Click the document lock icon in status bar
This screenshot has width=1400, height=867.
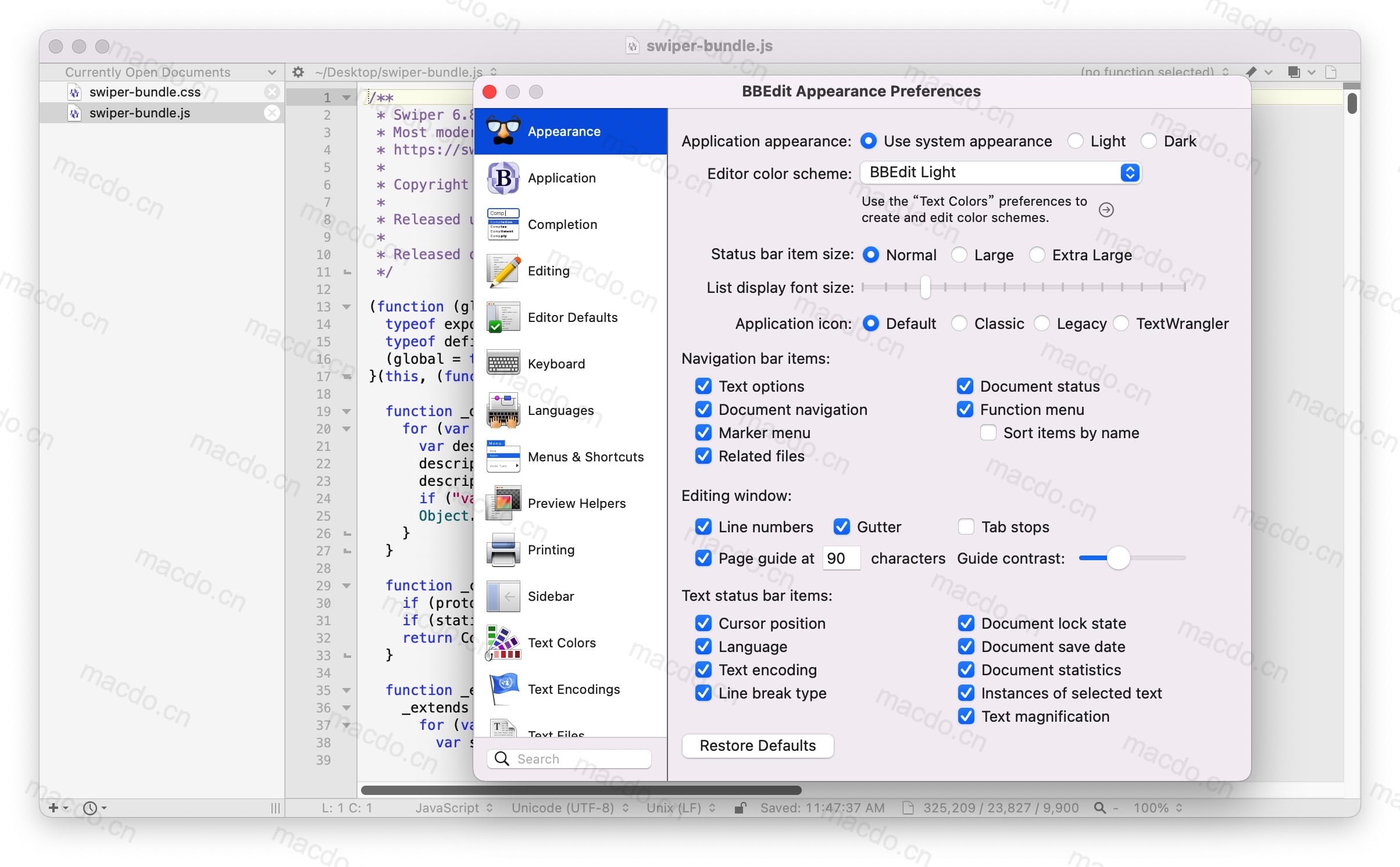coord(740,808)
